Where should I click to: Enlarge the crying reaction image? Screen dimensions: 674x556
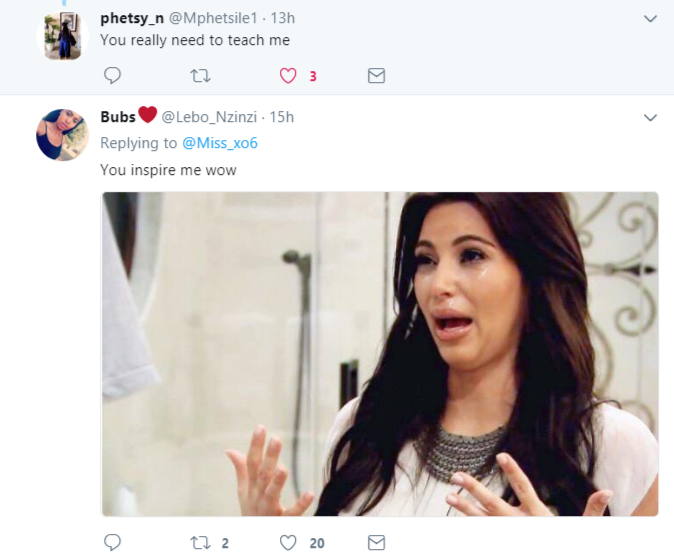(380, 354)
